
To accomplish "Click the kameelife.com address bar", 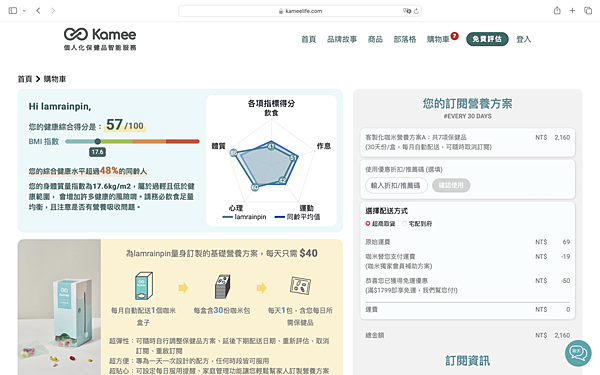I will (300, 11).
